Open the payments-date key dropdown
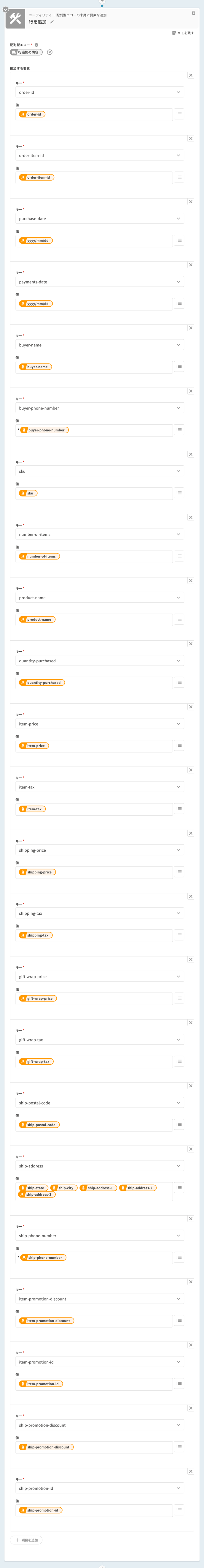This screenshot has width=204, height=1568. (x=100, y=282)
